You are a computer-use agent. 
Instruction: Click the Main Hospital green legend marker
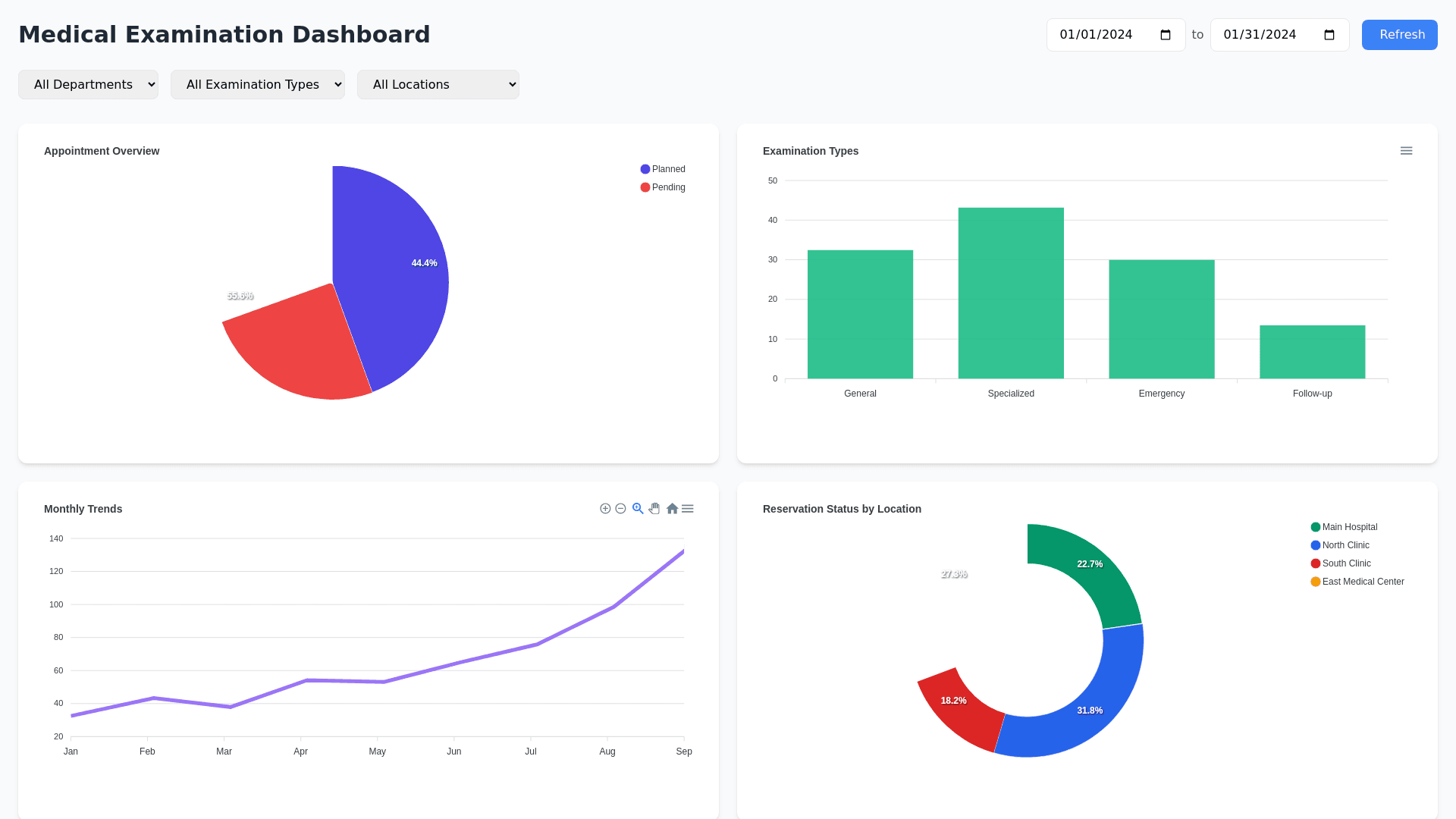(1316, 527)
